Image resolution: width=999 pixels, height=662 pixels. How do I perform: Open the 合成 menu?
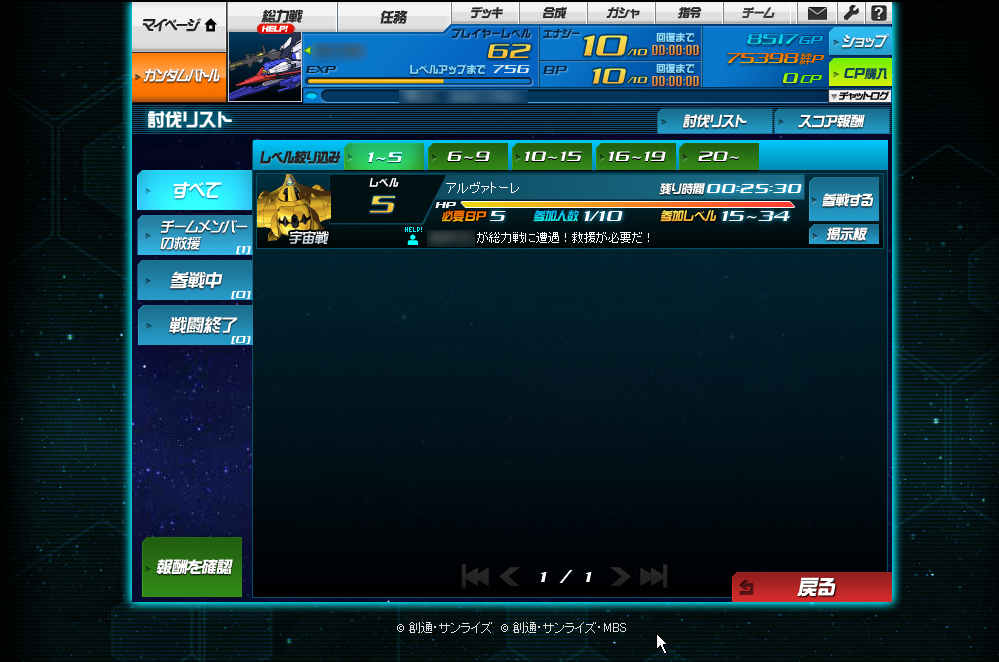click(x=554, y=13)
